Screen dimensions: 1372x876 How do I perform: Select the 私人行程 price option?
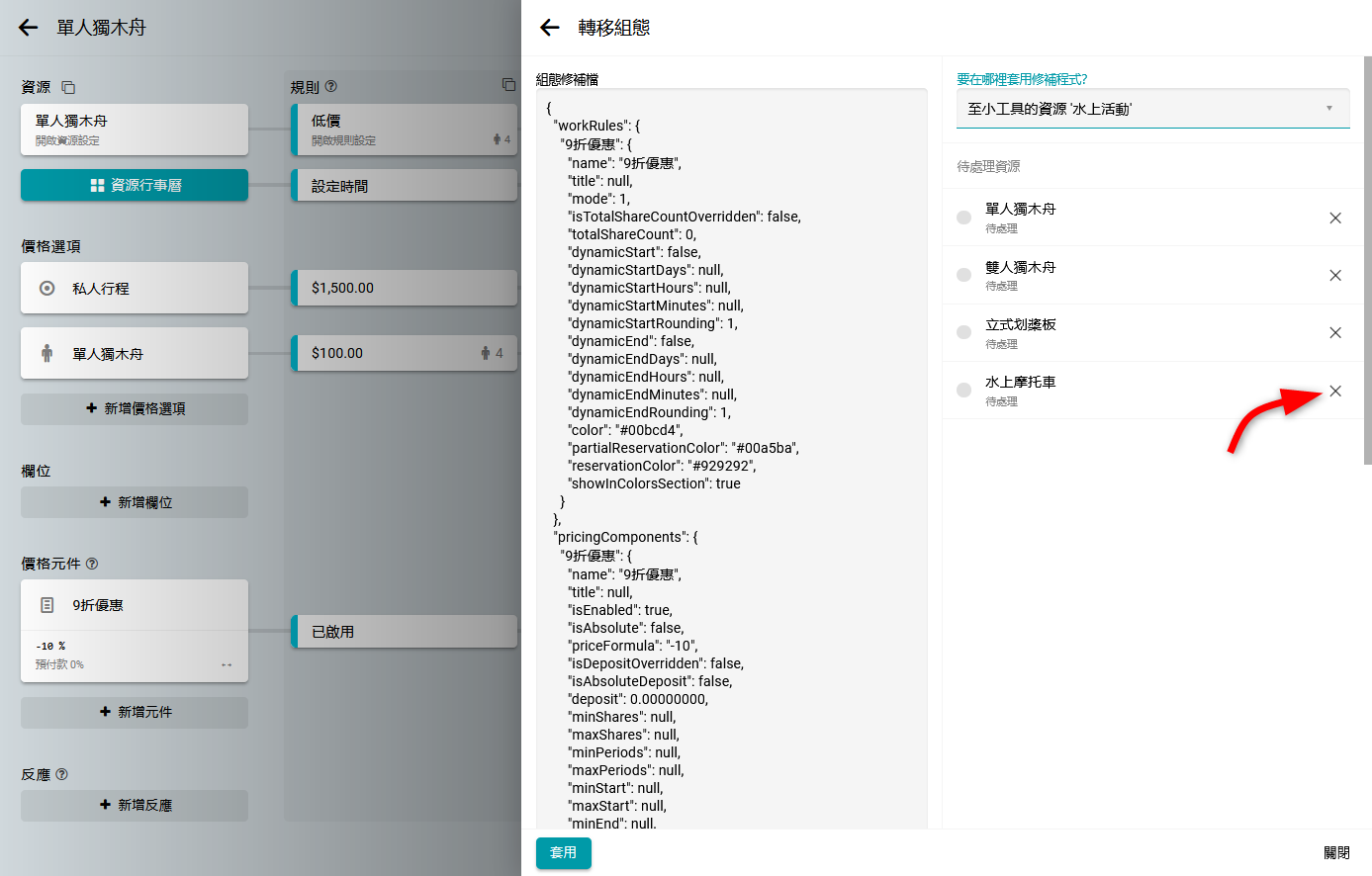[x=135, y=289]
